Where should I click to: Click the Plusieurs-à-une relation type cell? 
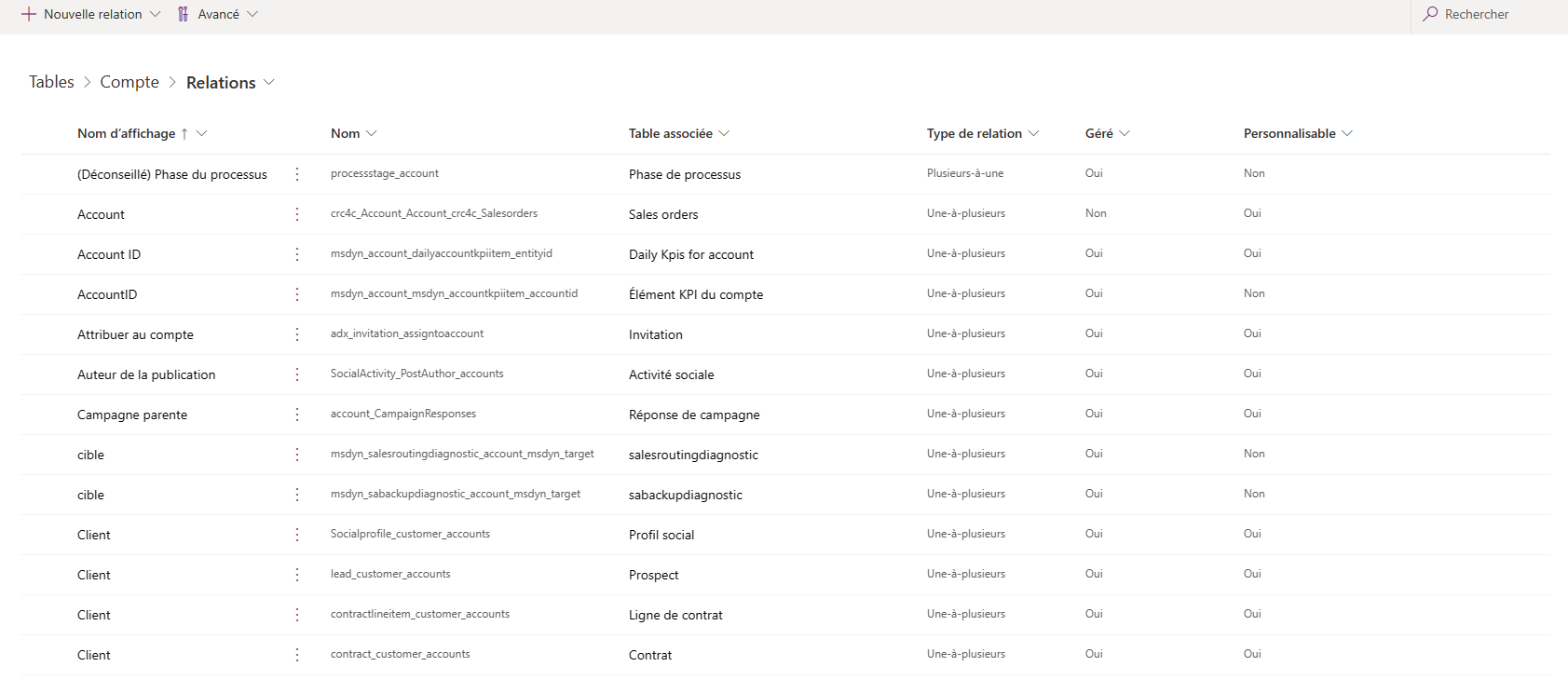(965, 173)
